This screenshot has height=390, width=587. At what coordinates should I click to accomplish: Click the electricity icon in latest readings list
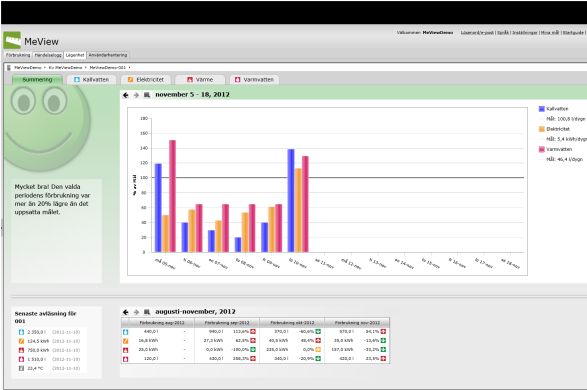click(21, 341)
